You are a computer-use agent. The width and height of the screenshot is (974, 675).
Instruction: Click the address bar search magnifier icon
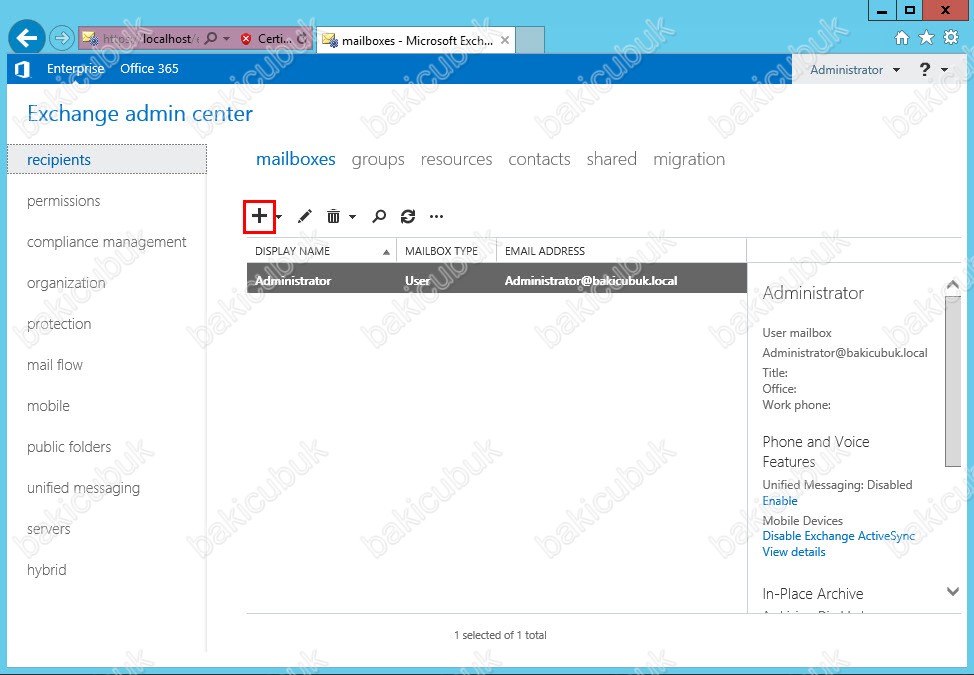point(211,39)
